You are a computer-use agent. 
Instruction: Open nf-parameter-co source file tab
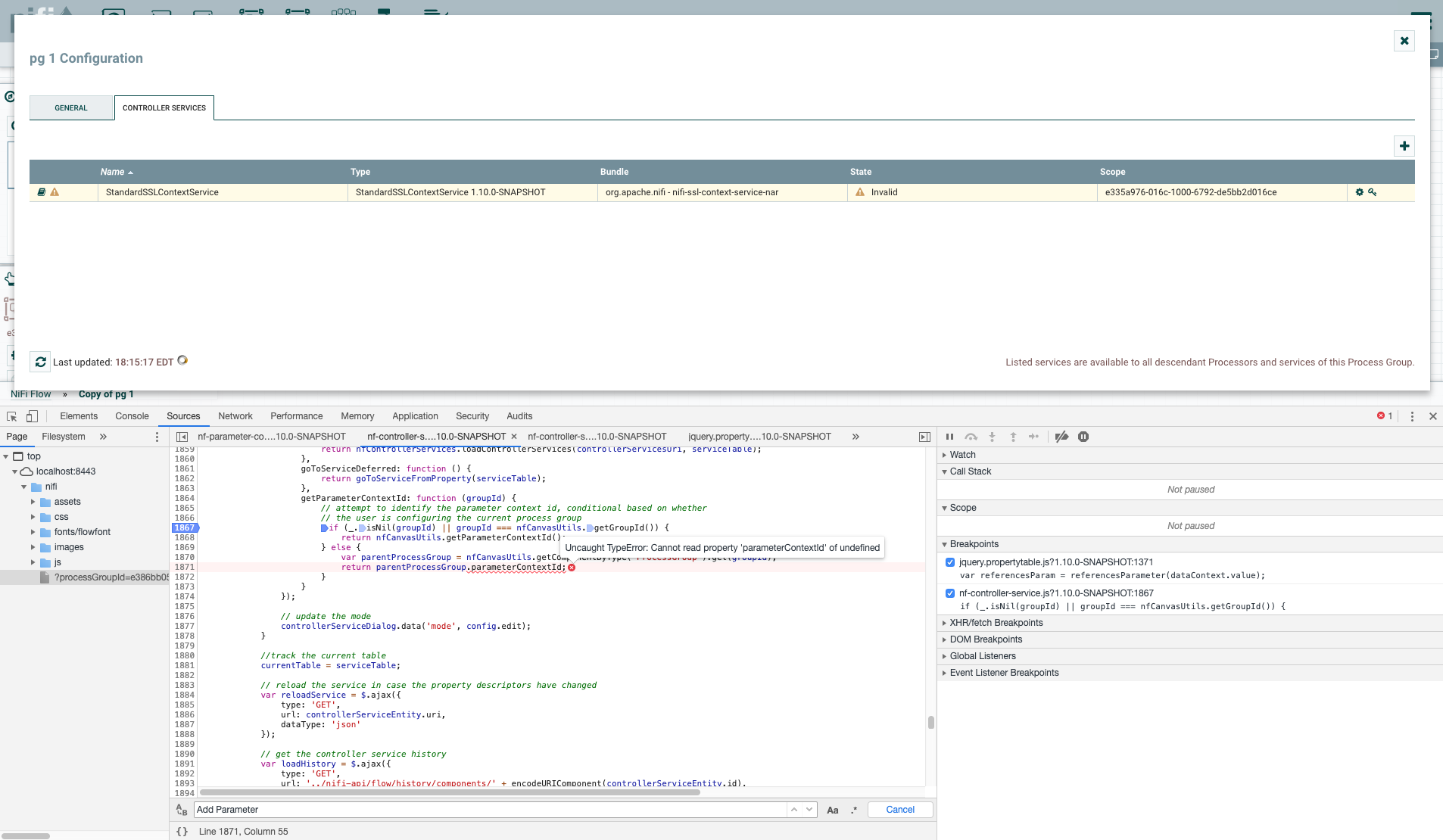click(272, 437)
